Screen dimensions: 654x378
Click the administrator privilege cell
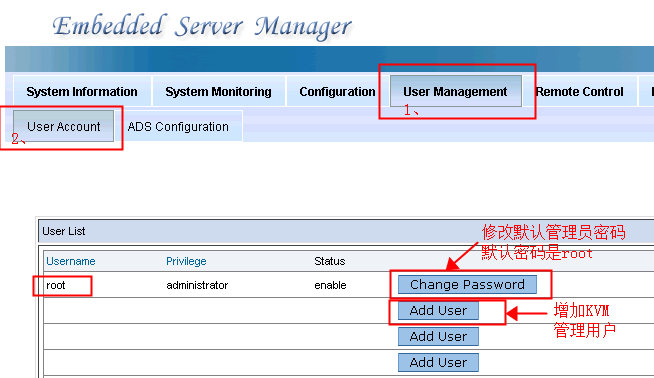(x=197, y=285)
